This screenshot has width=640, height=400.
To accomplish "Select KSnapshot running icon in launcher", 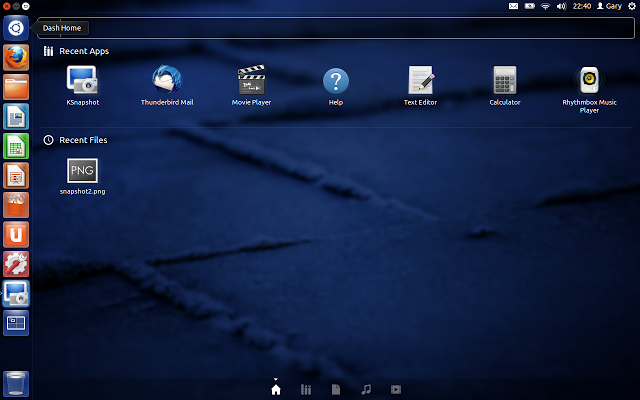I will (16, 293).
